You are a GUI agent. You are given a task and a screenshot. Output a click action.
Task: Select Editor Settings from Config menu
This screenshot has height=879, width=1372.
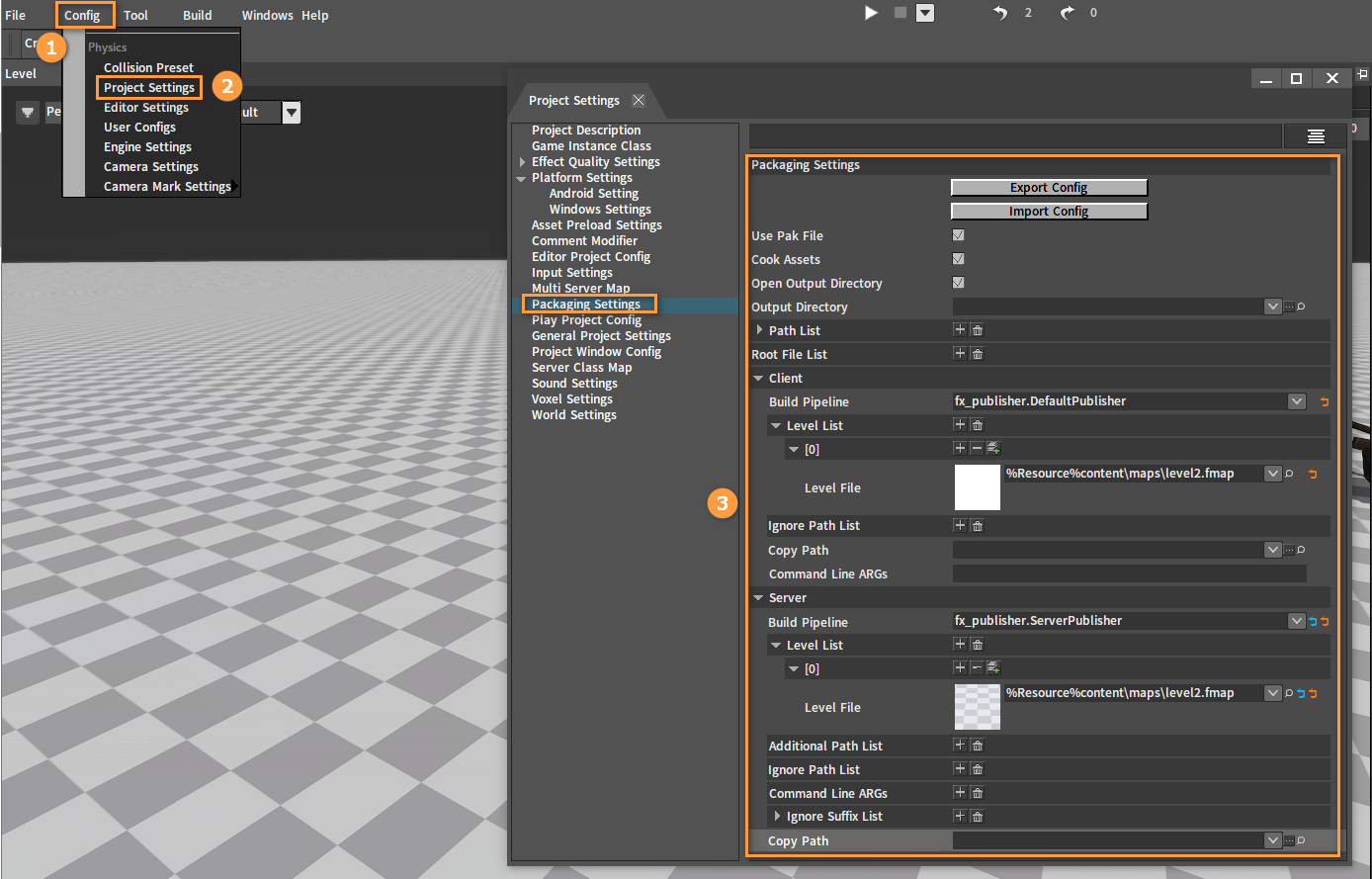coord(146,107)
